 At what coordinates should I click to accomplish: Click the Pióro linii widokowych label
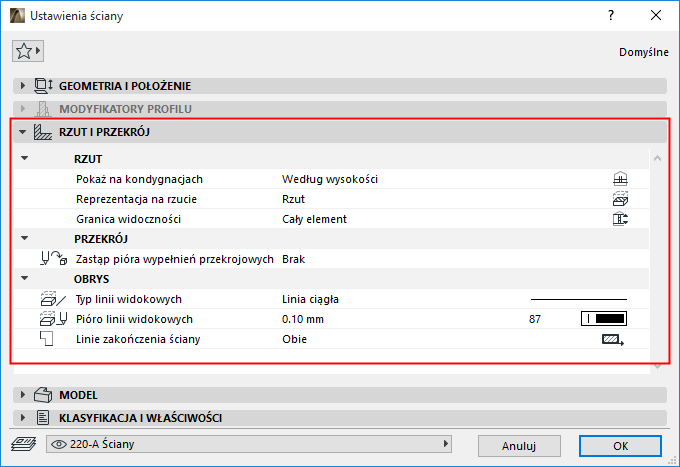pyautogui.click(x=134, y=319)
